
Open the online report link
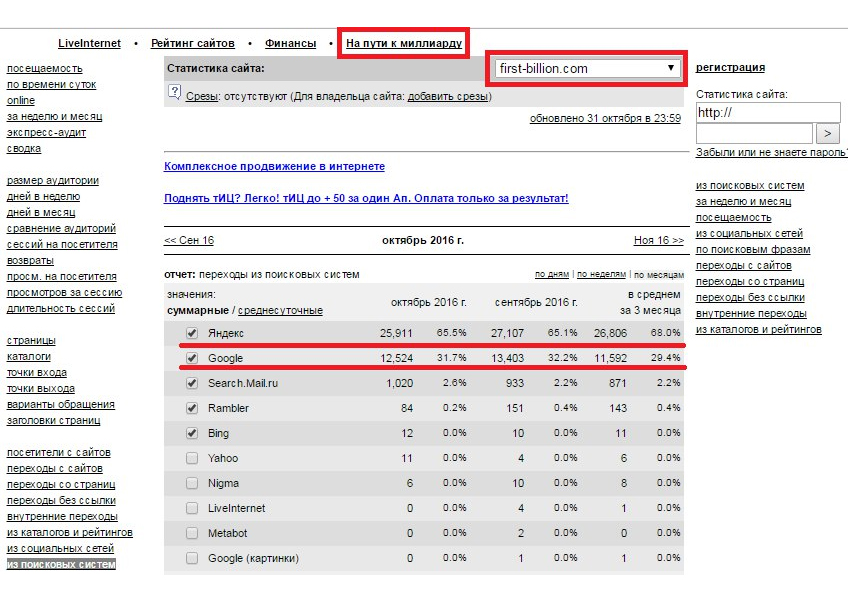(21, 101)
